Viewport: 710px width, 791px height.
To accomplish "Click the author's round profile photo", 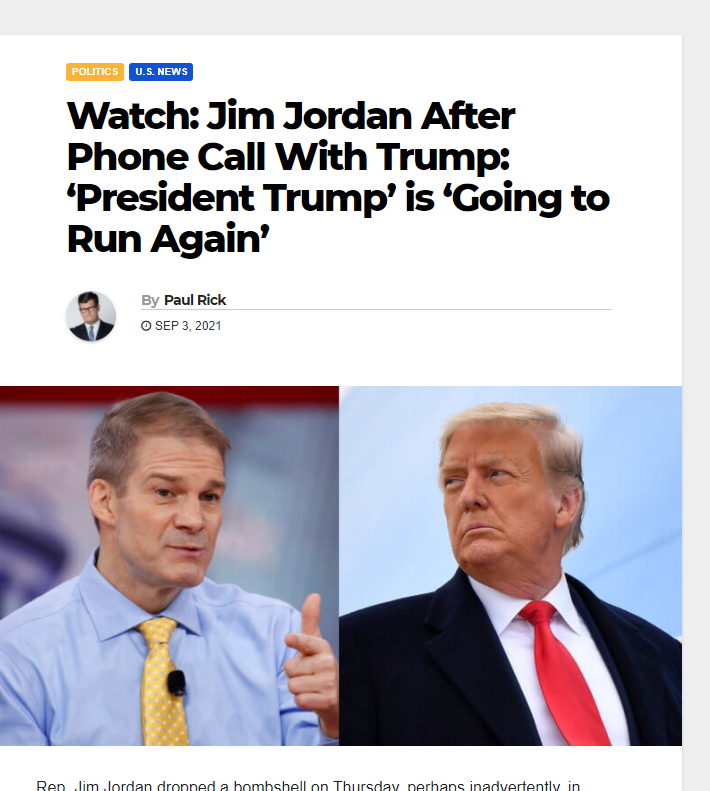I will pos(91,316).
